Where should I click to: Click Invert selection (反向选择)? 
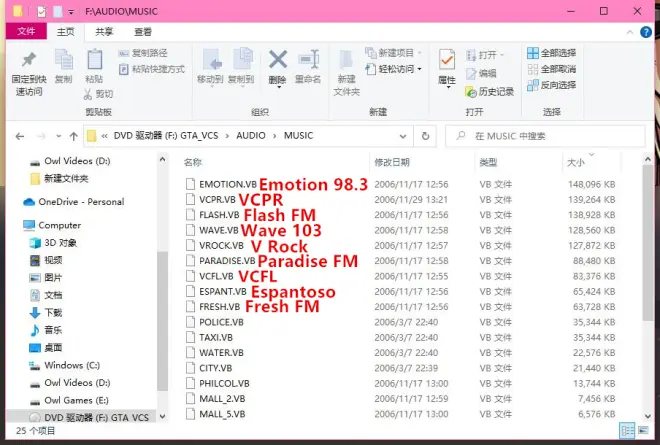coord(551,85)
